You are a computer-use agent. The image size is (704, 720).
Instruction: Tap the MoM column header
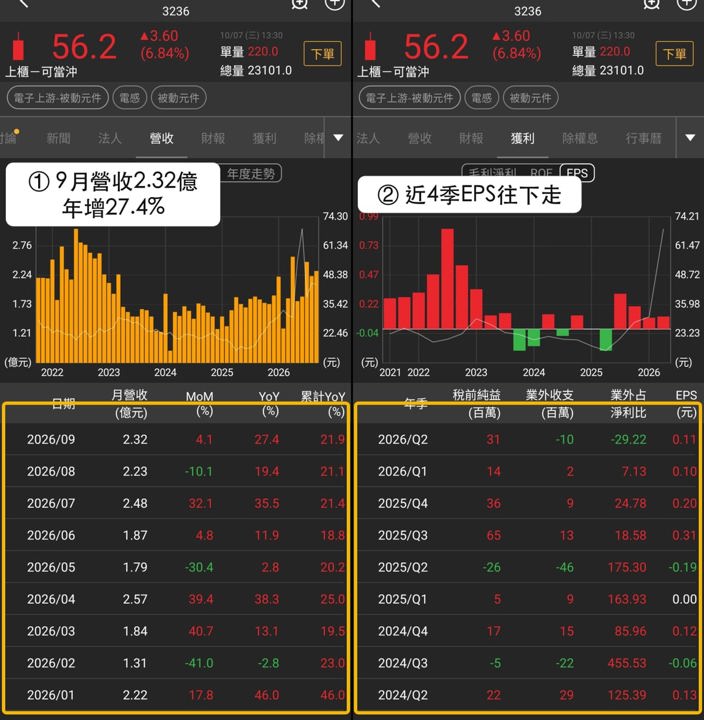point(200,404)
